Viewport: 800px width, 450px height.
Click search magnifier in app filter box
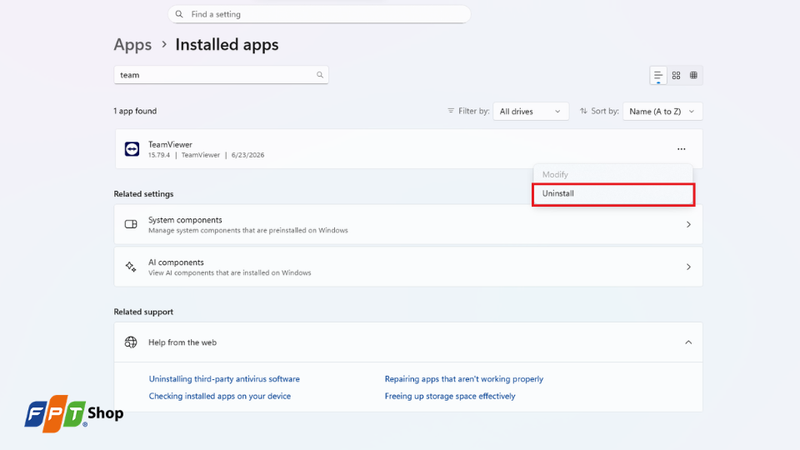coord(320,75)
